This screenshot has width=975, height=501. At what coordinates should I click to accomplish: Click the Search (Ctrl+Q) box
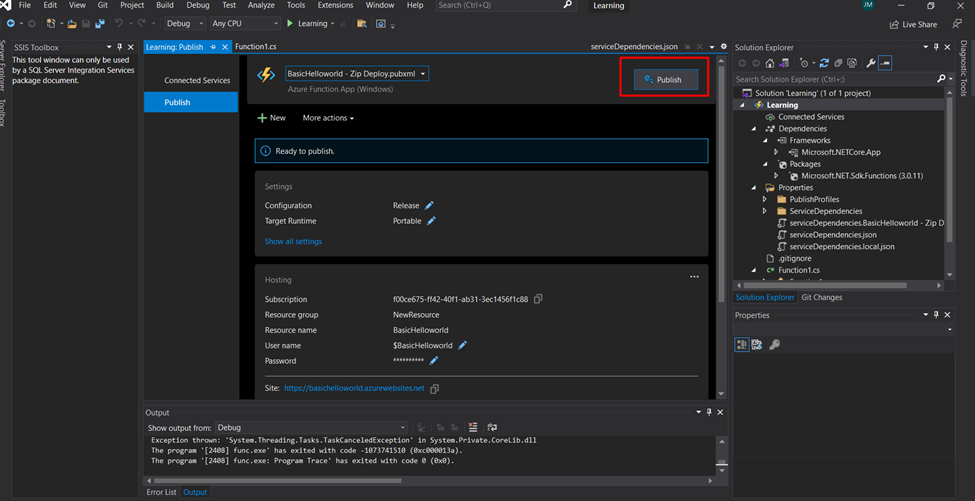click(x=504, y=5)
